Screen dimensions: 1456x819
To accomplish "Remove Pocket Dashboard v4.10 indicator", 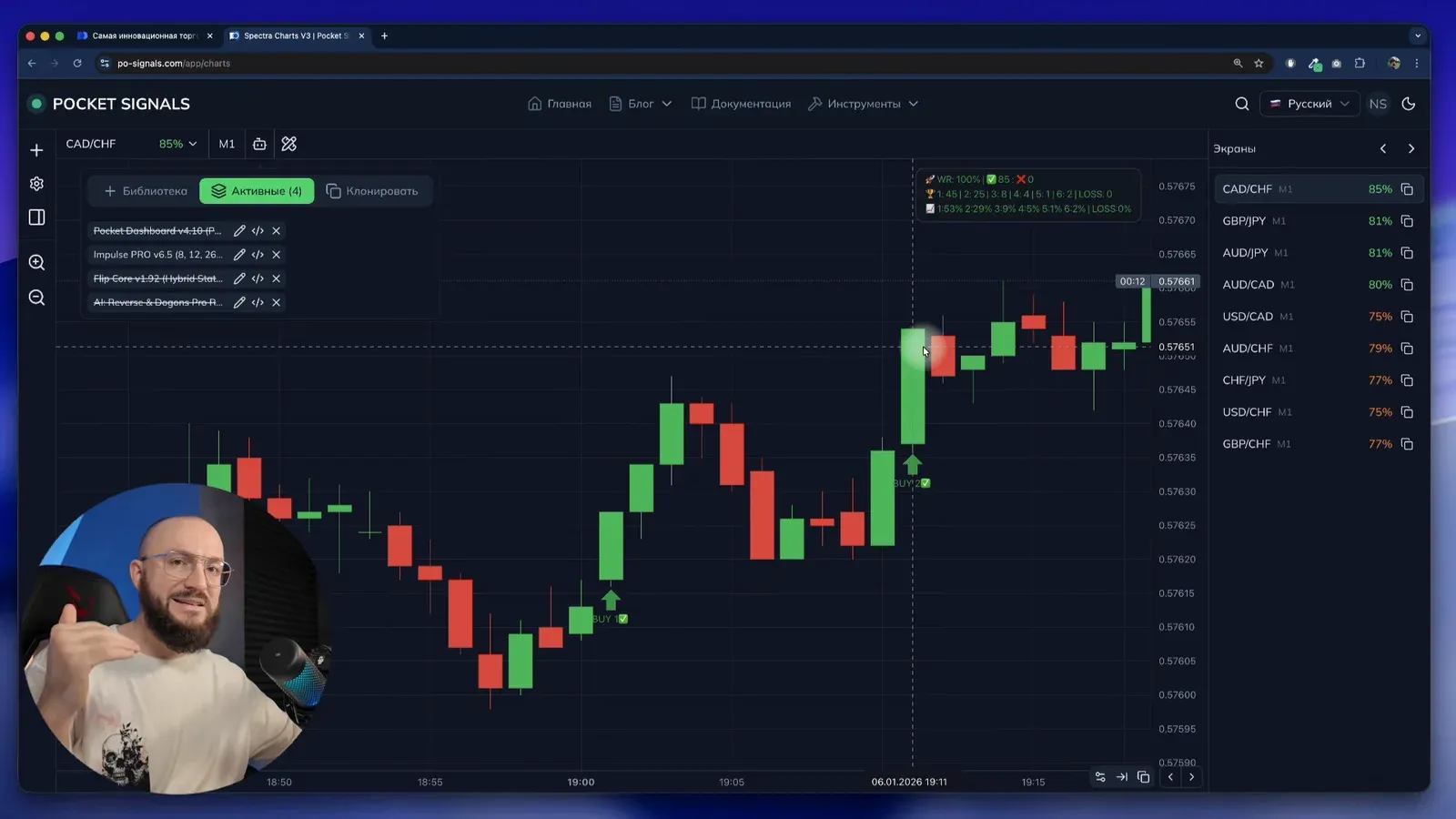I will click(x=276, y=231).
